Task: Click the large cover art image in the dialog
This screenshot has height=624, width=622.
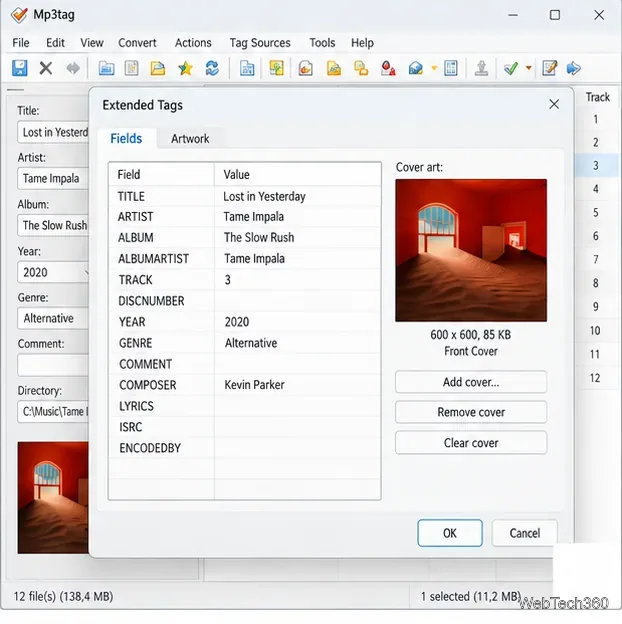Action: tap(471, 250)
